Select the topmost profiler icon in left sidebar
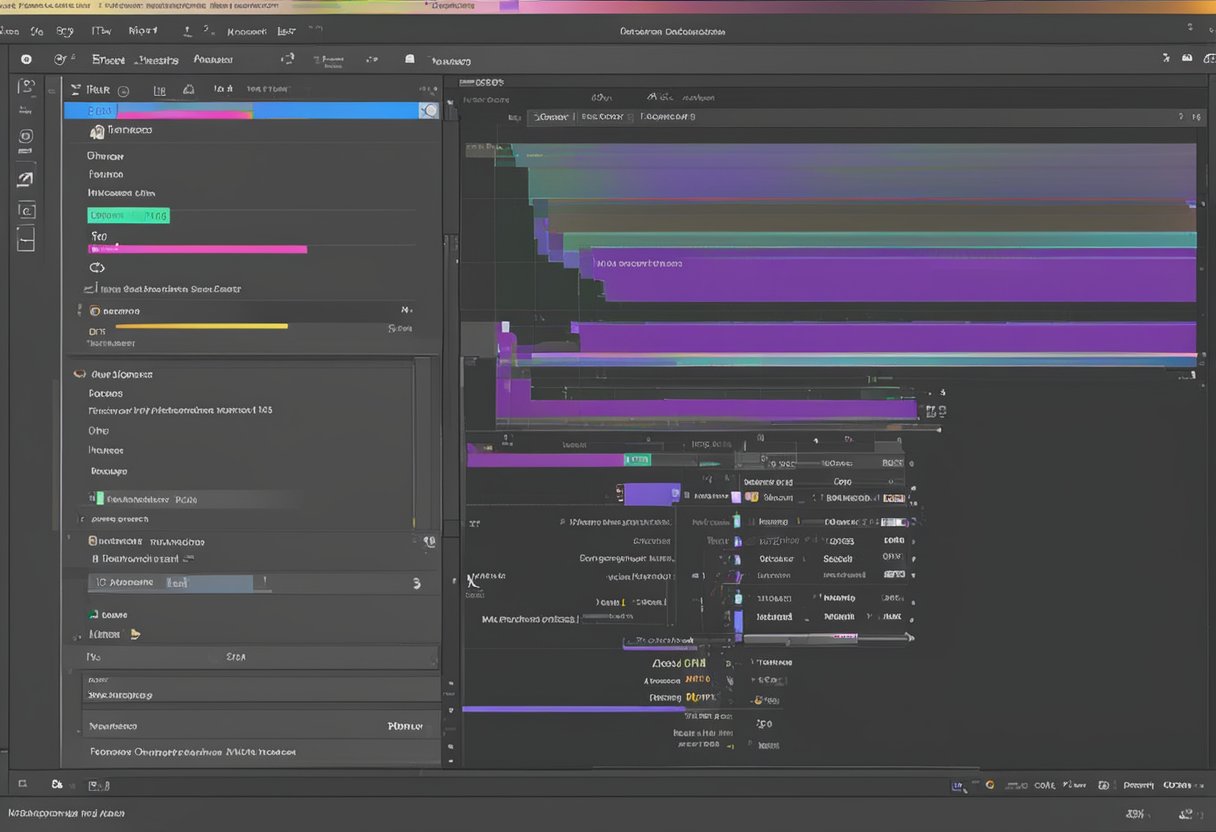 (27, 87)
